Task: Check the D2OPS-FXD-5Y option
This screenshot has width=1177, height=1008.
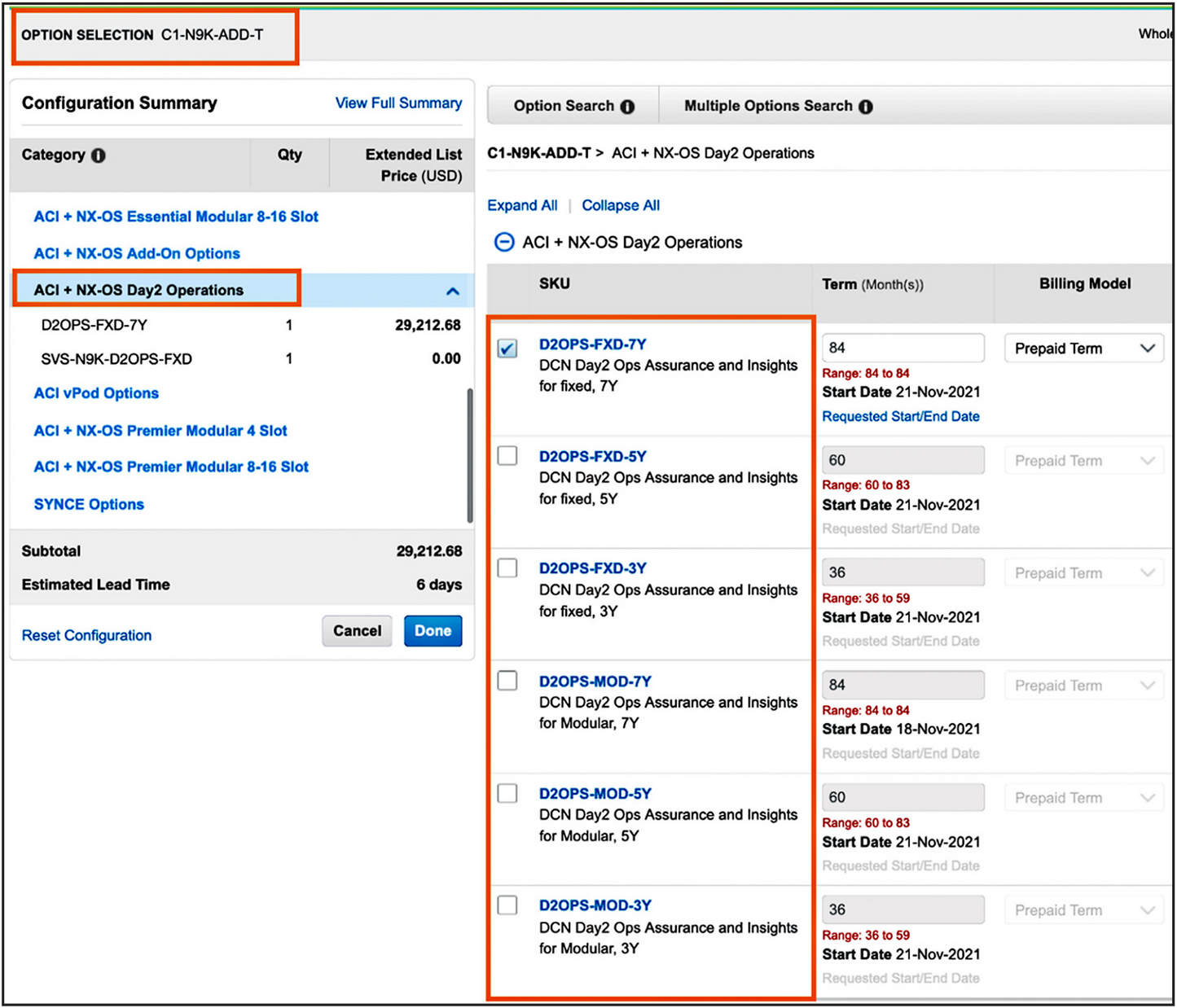Action: pyautogui.click(x=507, y=456)
